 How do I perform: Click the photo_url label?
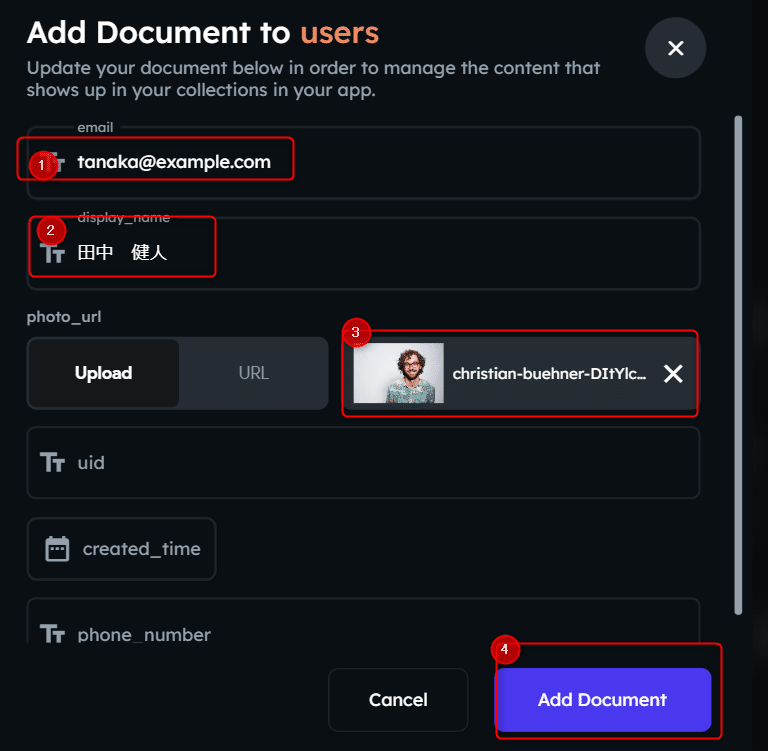point(64,317)
